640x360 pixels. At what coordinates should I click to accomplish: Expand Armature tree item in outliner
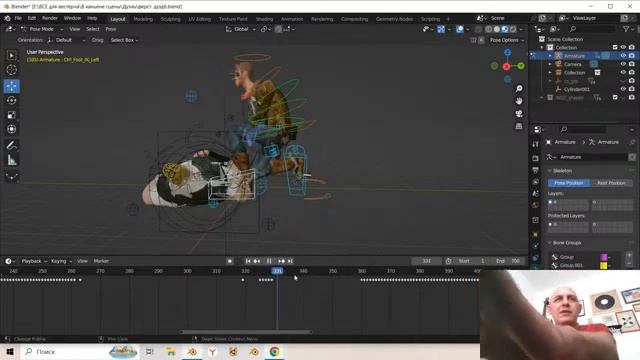(550, 56)
